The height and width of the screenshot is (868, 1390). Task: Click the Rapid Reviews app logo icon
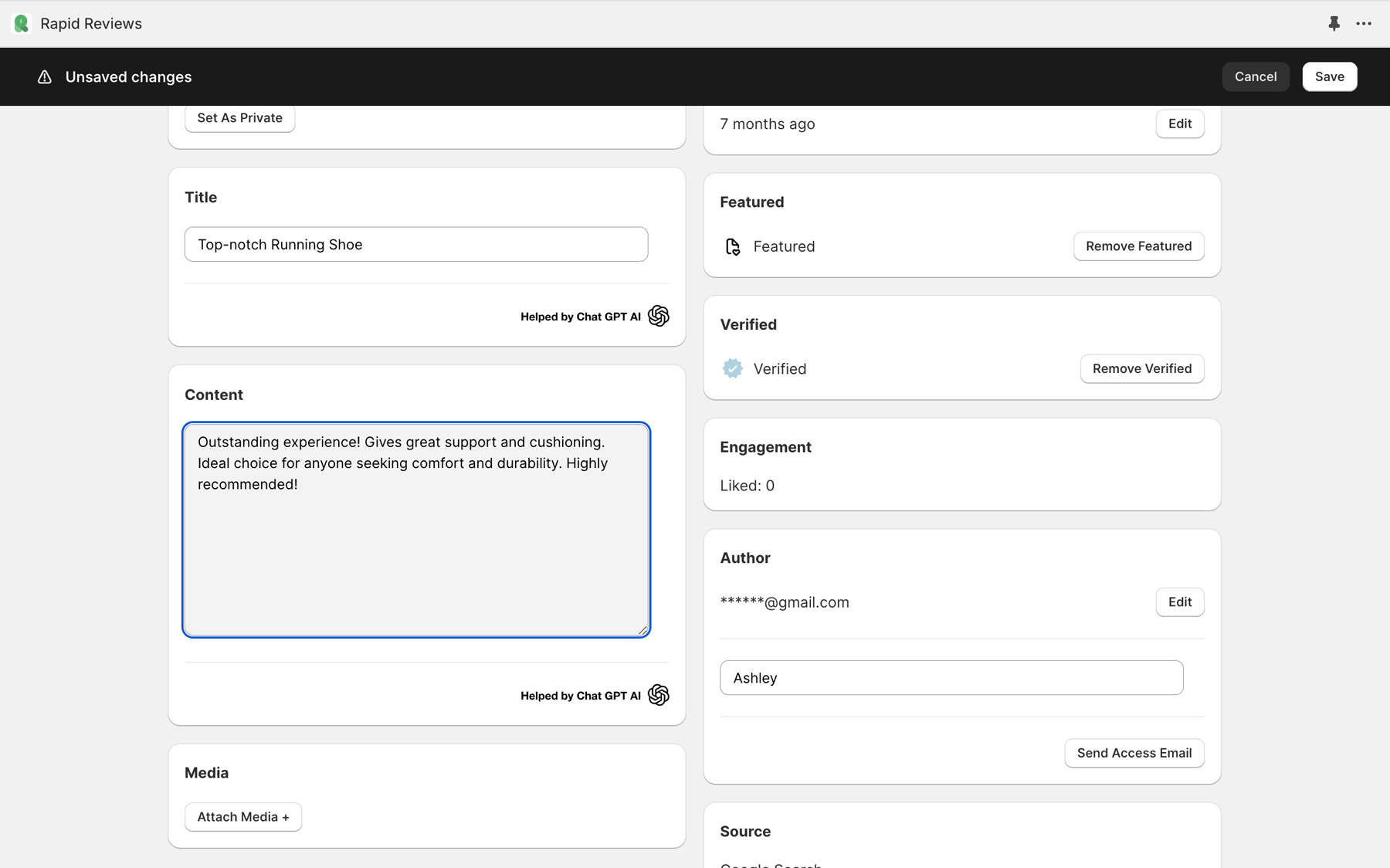(x=22, y=24)
